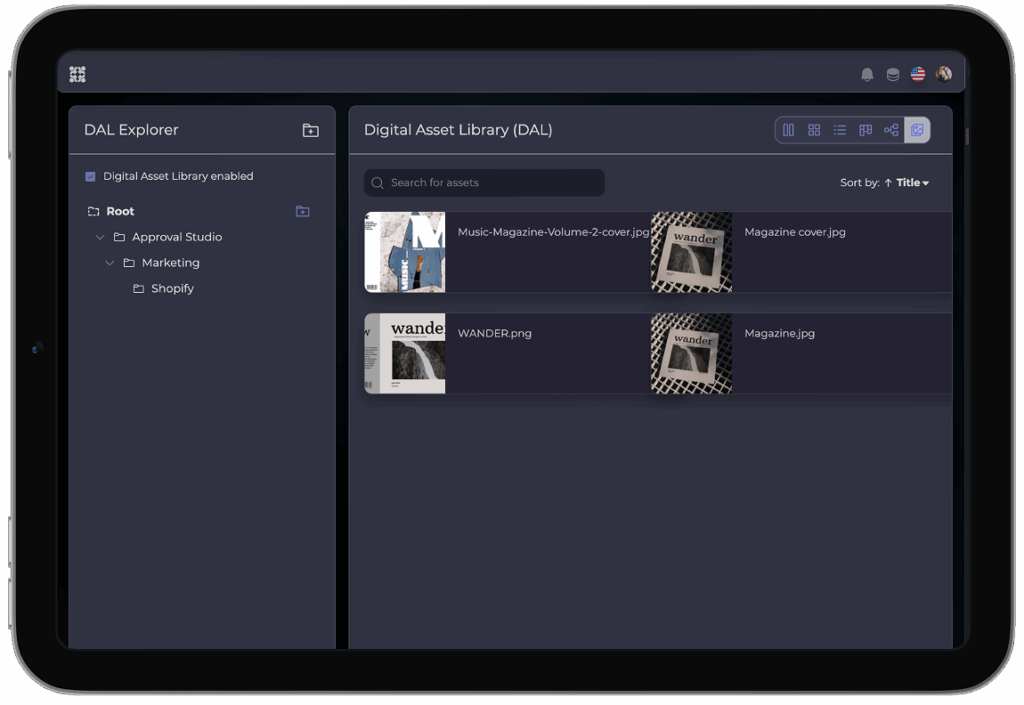Open WANDER.png thumbnail

click(405, 353)
